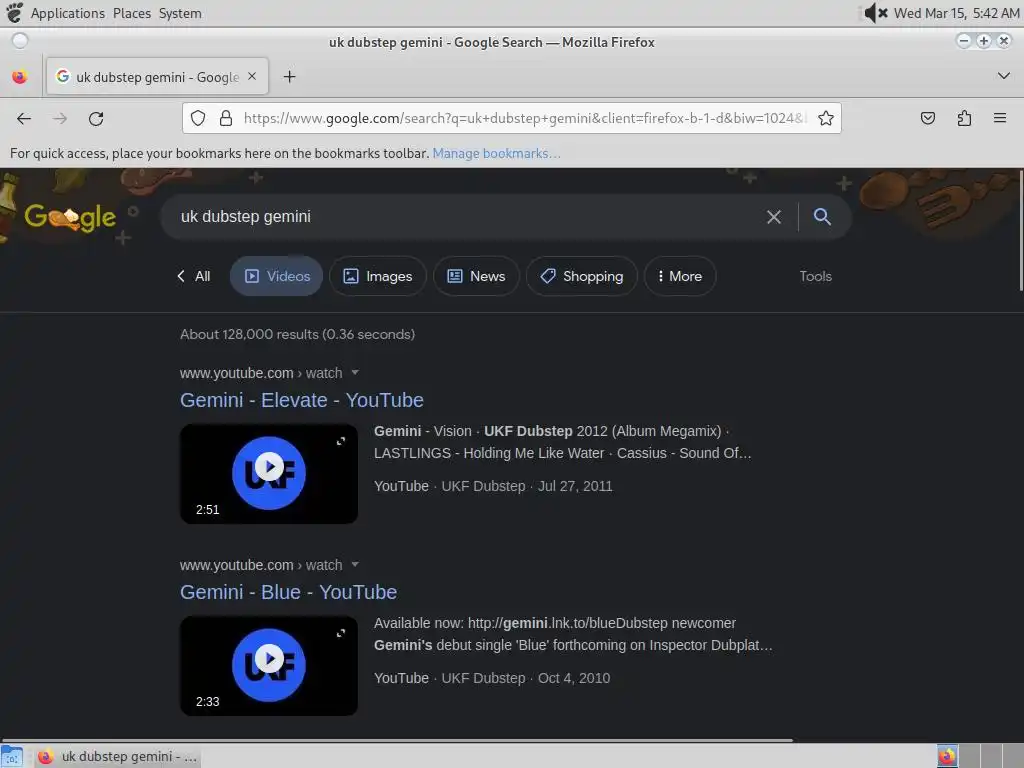Image resolution: width=1024 pixels, height=768 pixels.
Task: Open the clock showing Wed Mar 15
Action: point(956,13)
